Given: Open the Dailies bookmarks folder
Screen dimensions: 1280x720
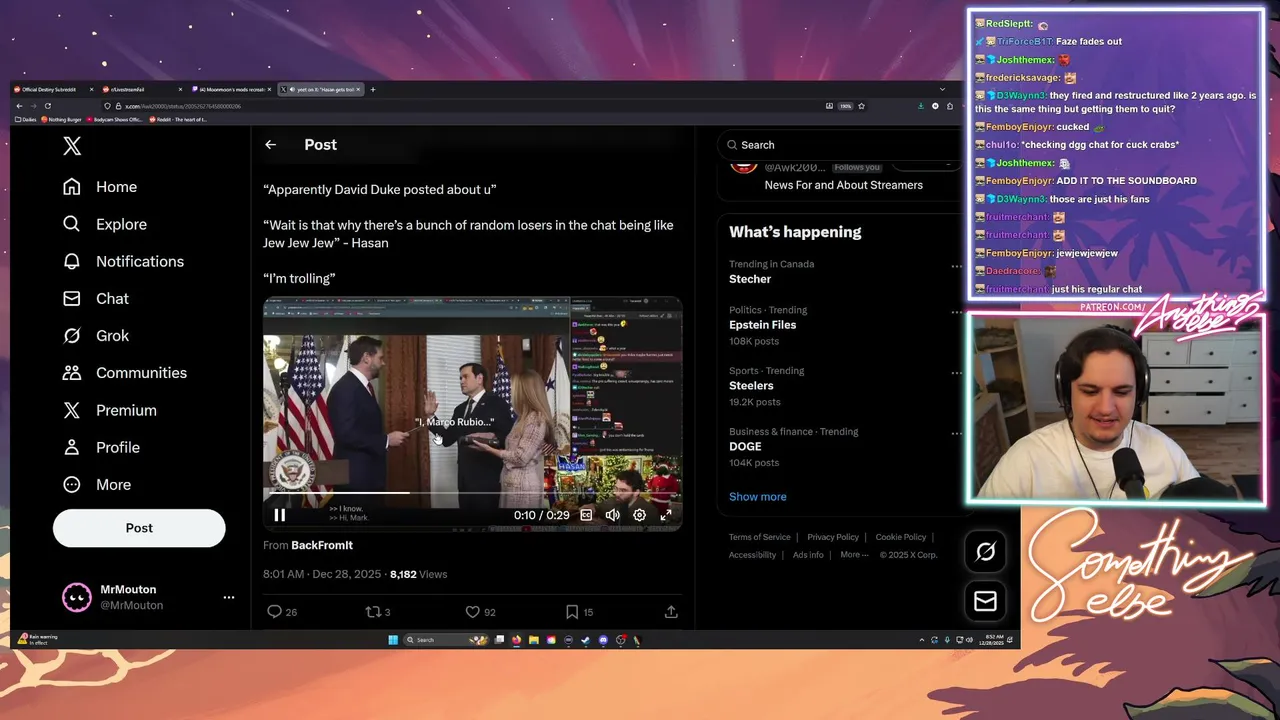Looking at the screenshot, I should [27, 119].
